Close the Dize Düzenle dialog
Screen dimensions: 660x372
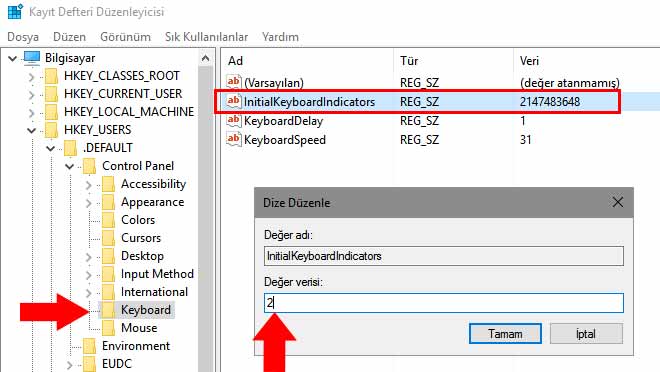(x=617, y=202)
